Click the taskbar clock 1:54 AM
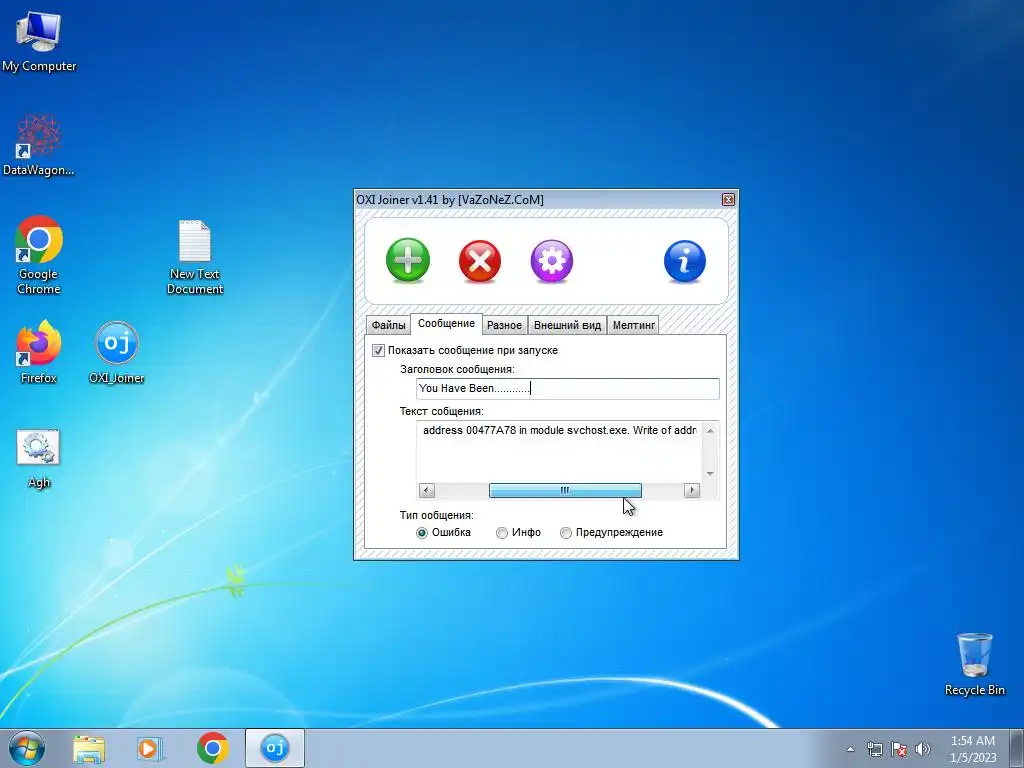1024x768 pixels. [x=973, y=741]
